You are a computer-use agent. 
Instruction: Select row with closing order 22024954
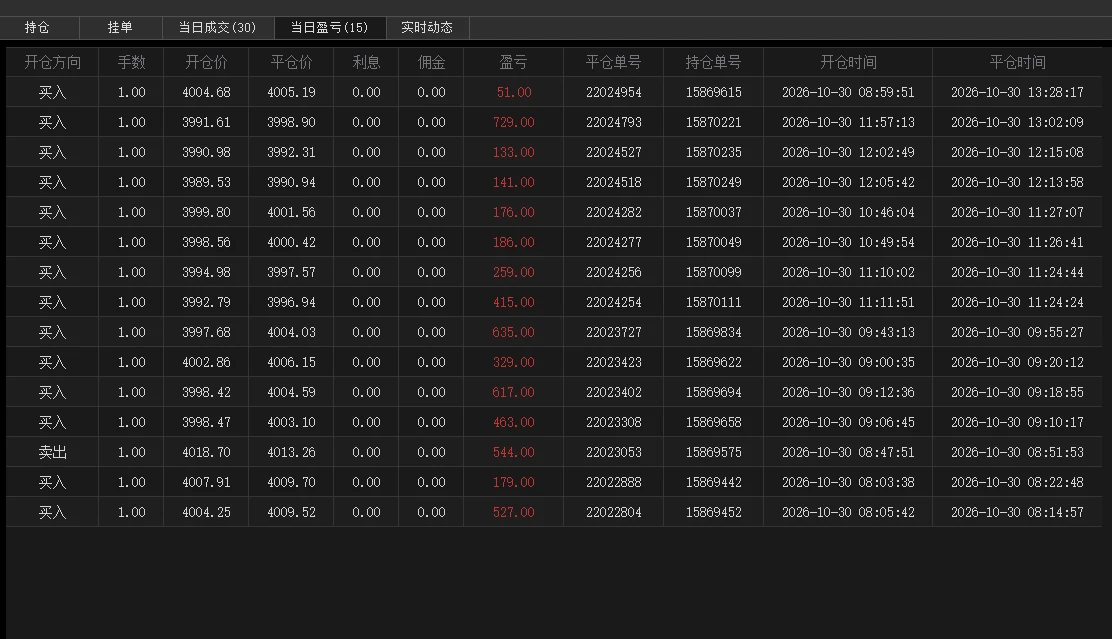click(x=554, y=92)
